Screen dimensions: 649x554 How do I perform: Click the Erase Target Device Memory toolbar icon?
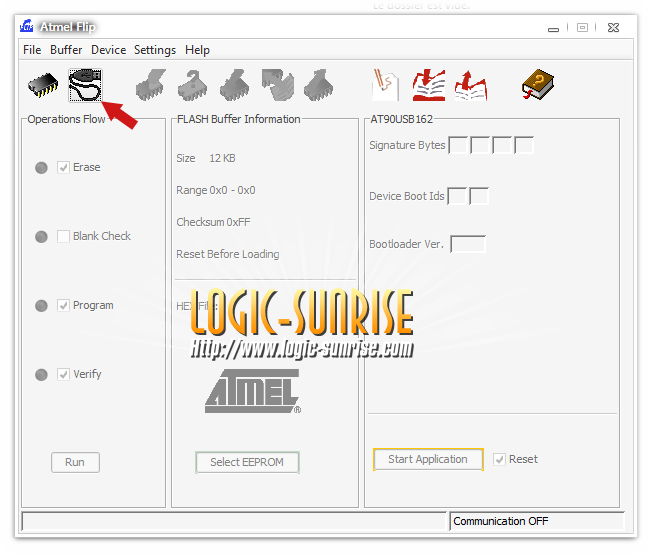(x=151, y=85)
